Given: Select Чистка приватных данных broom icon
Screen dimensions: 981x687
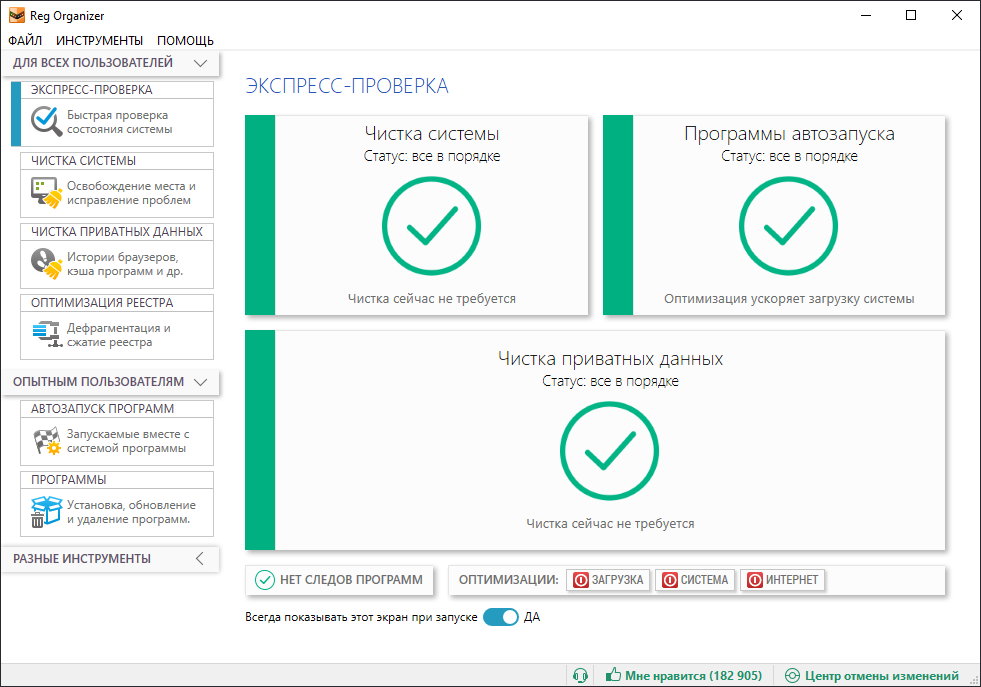Looking at the screenshot, I should 46,263.
